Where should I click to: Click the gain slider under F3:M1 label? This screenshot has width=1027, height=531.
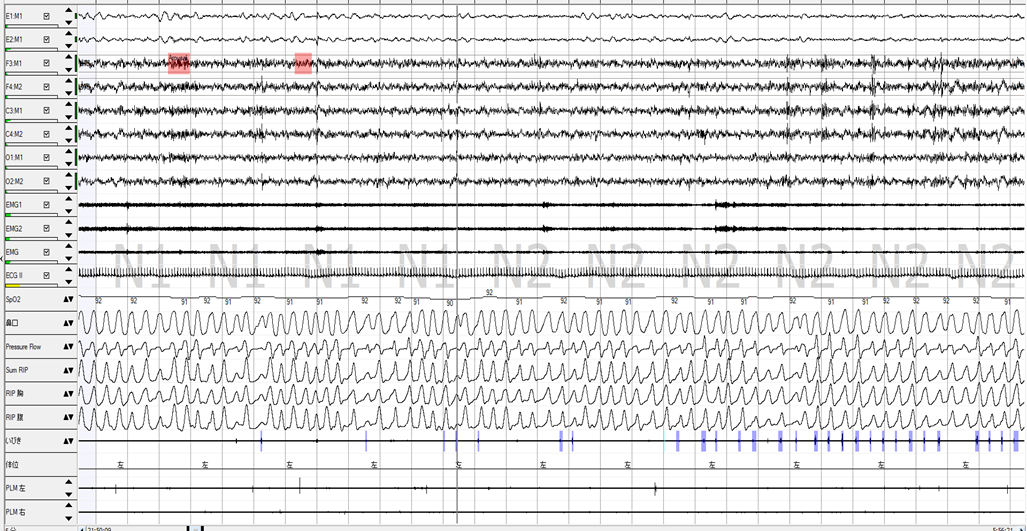tap(30, 73)
